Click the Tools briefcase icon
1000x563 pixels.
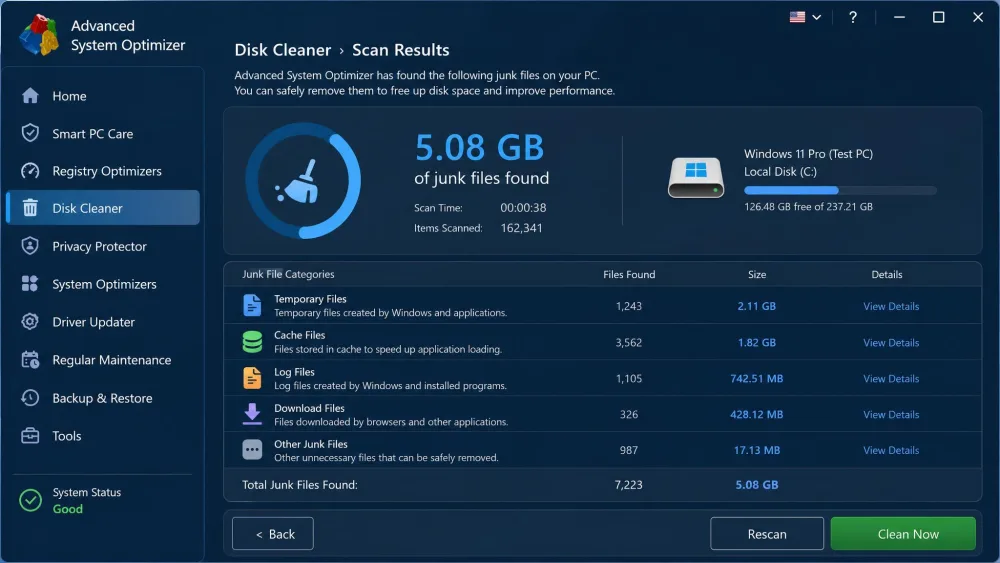coord(30,435)
